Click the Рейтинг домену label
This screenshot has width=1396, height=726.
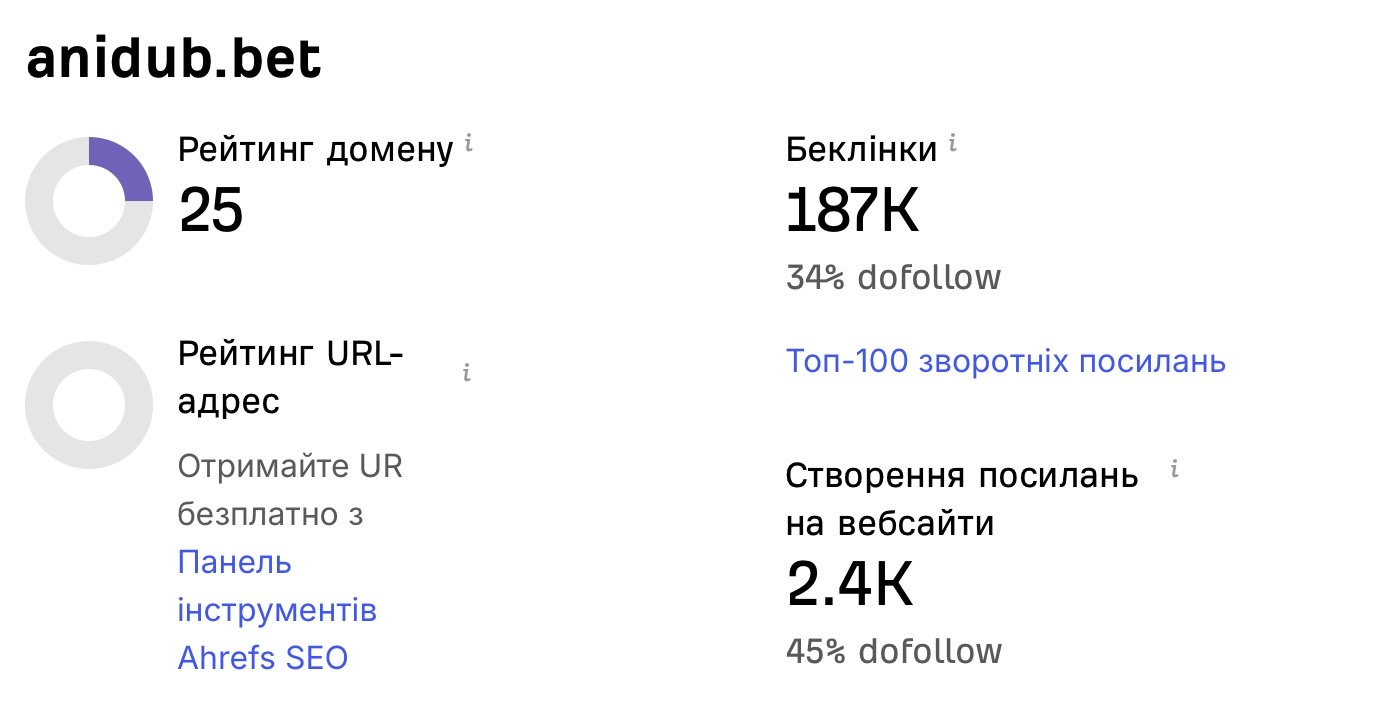[x=316, y=150]
